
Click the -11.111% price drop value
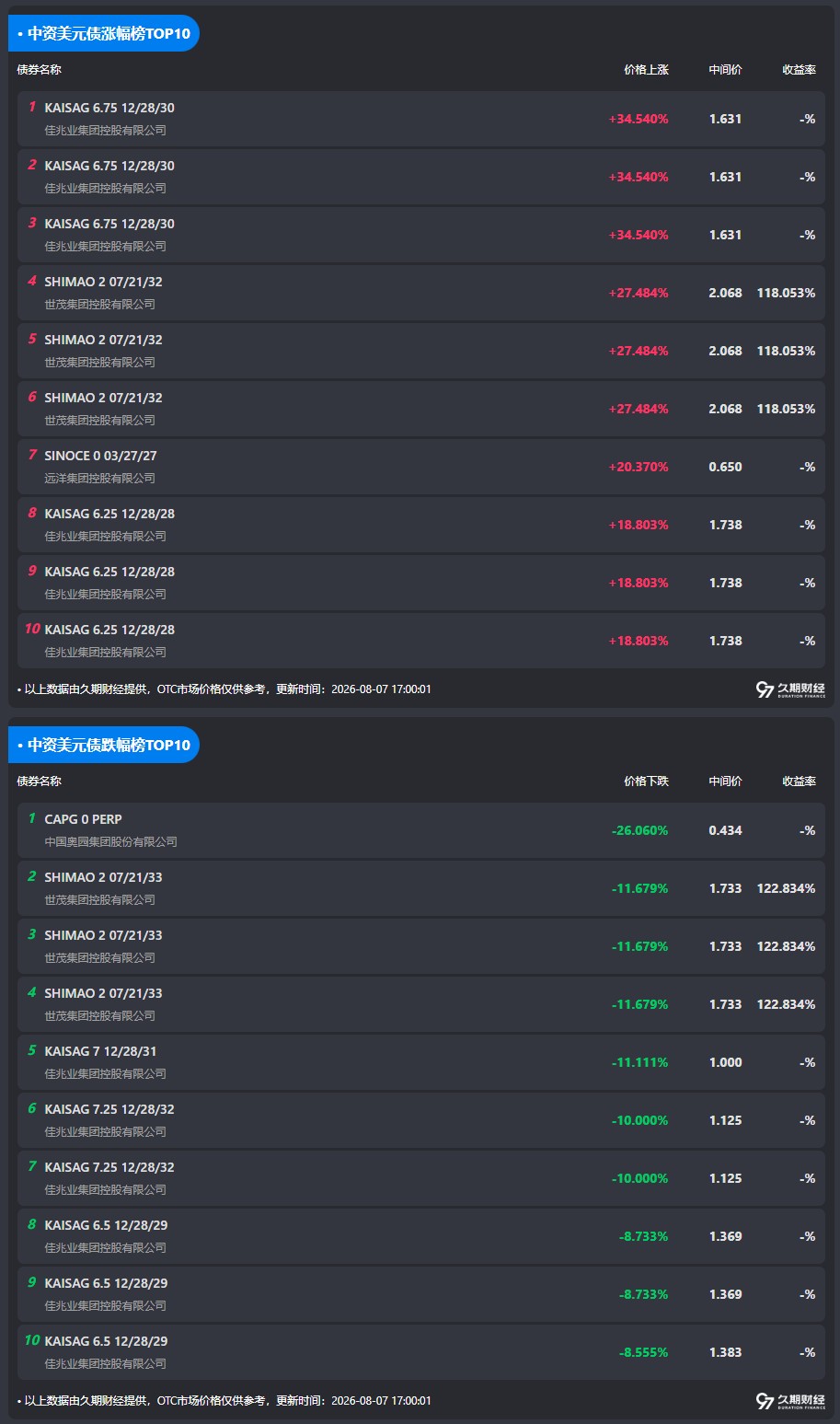tap(639, 1062)
